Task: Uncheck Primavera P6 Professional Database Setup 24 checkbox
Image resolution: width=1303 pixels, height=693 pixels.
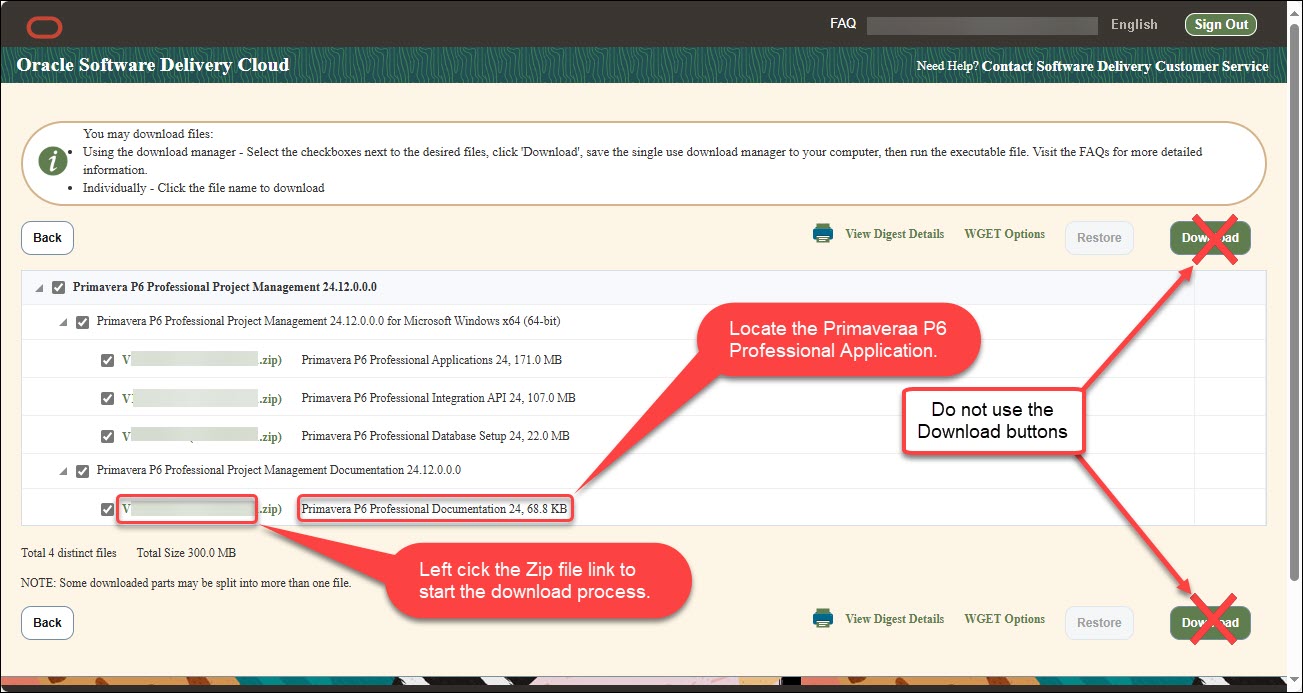Action: (107, 436)
